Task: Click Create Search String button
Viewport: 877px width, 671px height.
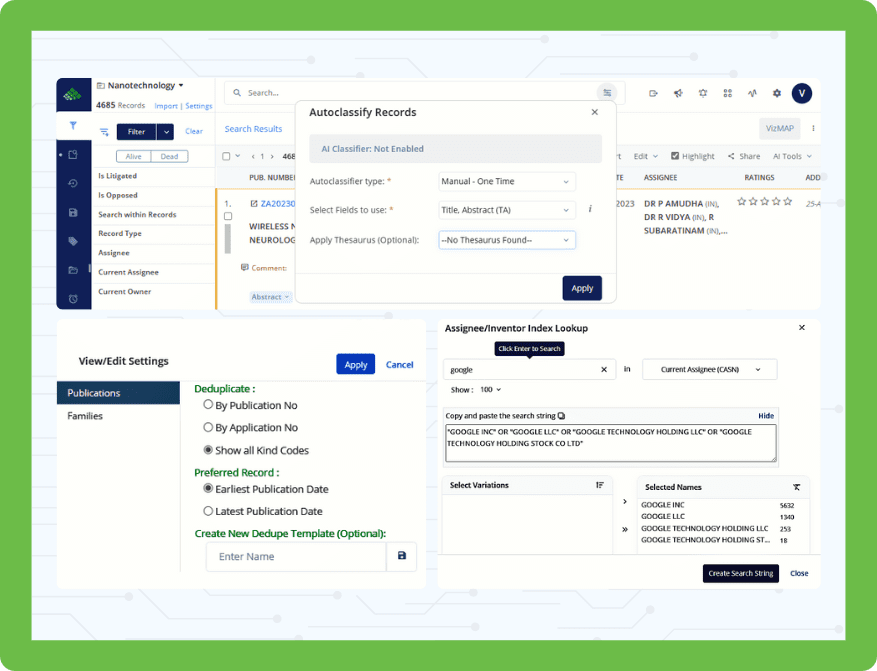Action: pyautogui.click(x=741, y=573)
